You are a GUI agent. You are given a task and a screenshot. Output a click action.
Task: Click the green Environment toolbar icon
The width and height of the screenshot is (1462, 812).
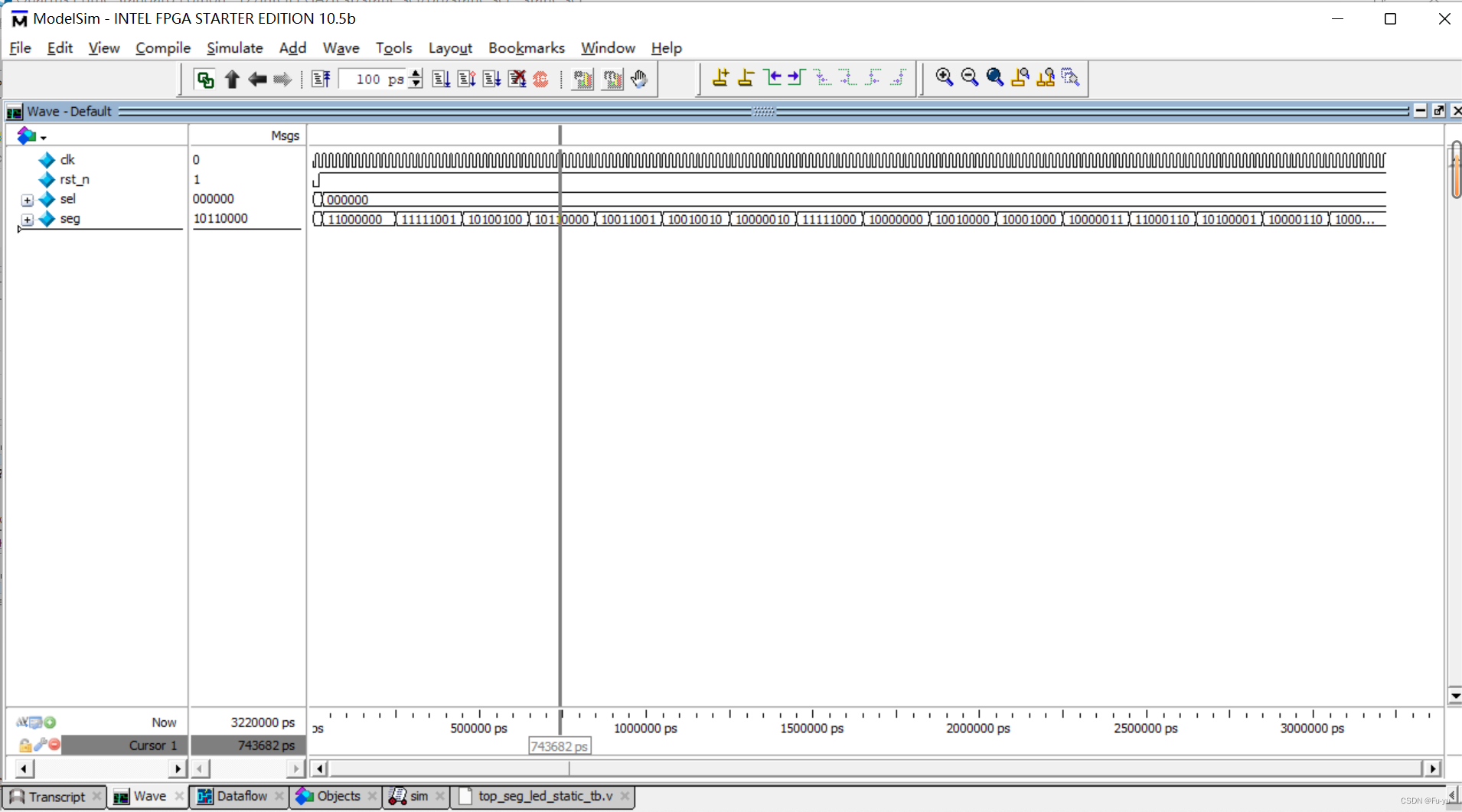click(204, 79)
